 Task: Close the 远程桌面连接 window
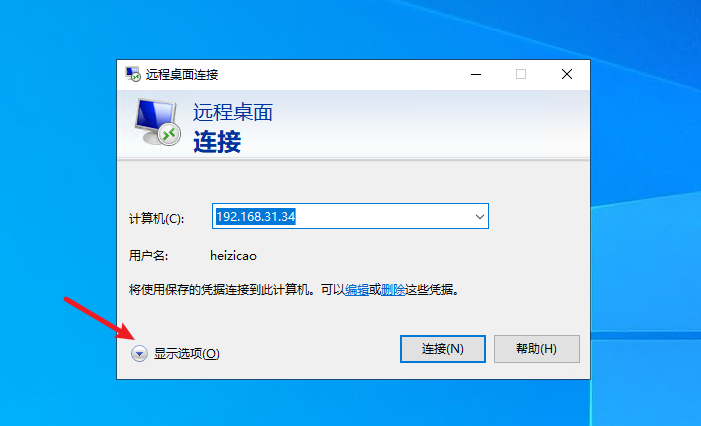[567, 74]
